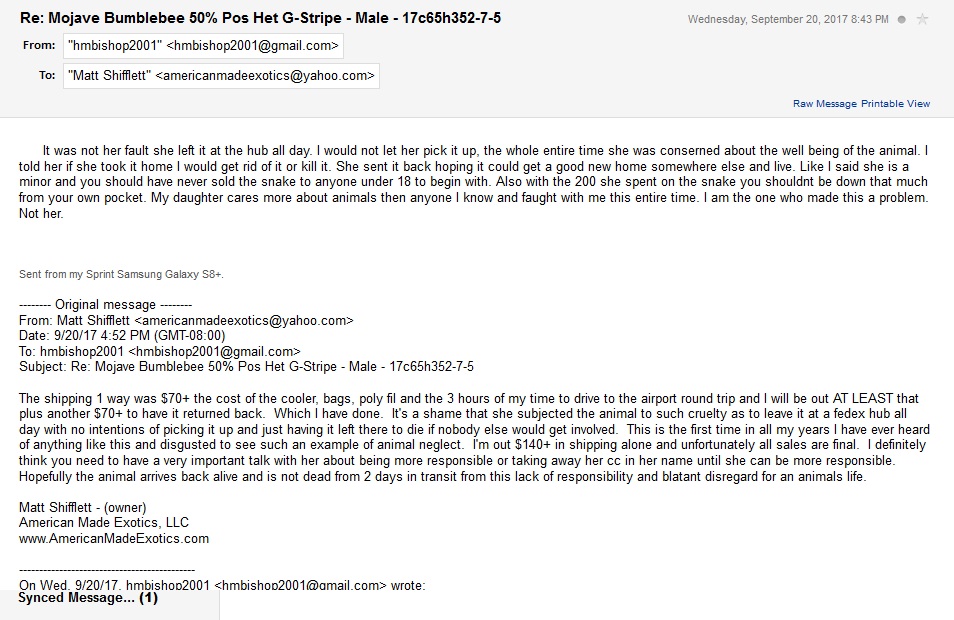Screen dimensions: 954x620
Task: Click the quoted Subject line text
Action: pyautogui.click(x=246, y=367)
